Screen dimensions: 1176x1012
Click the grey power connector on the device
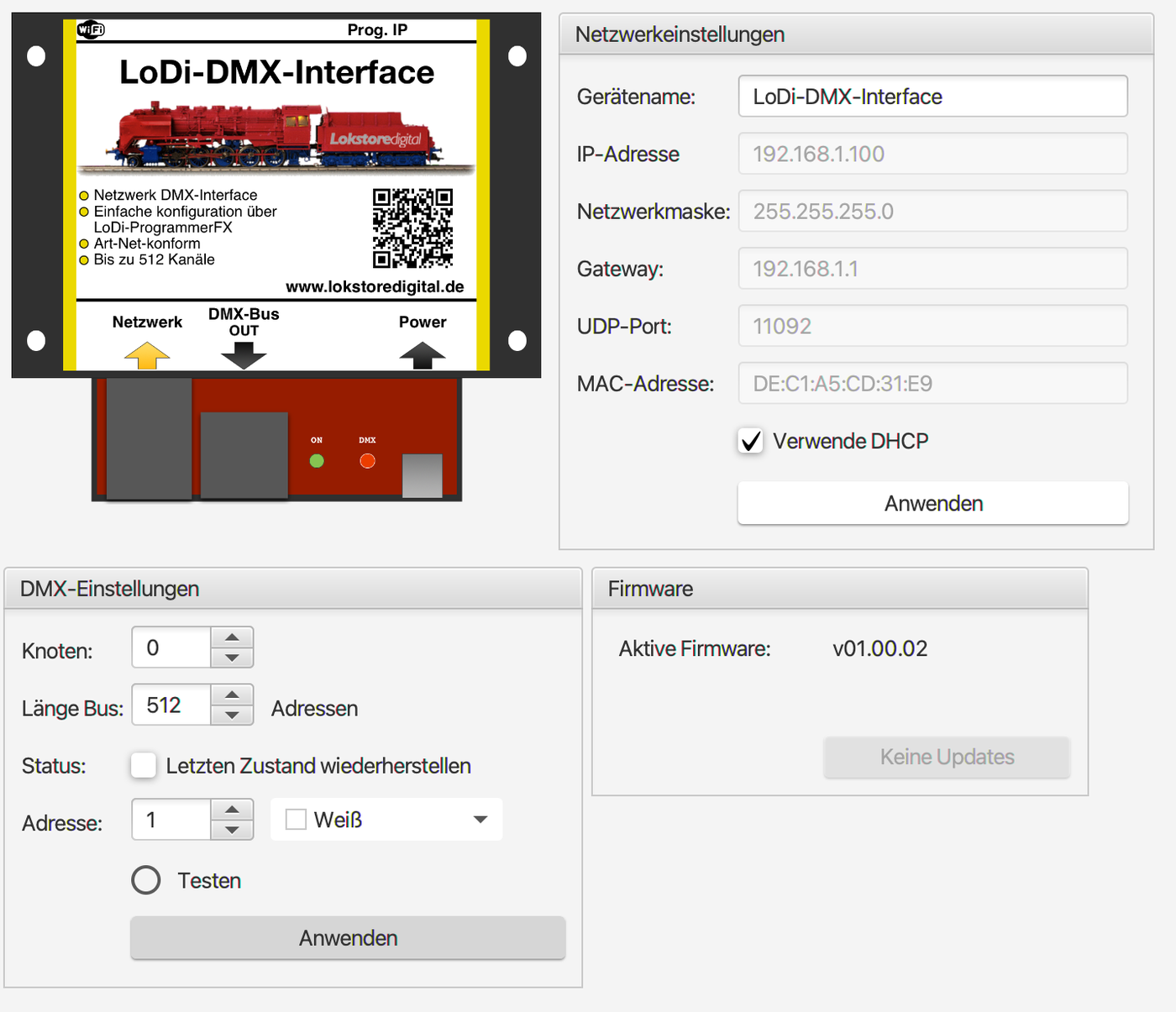(x=423, y=476)
